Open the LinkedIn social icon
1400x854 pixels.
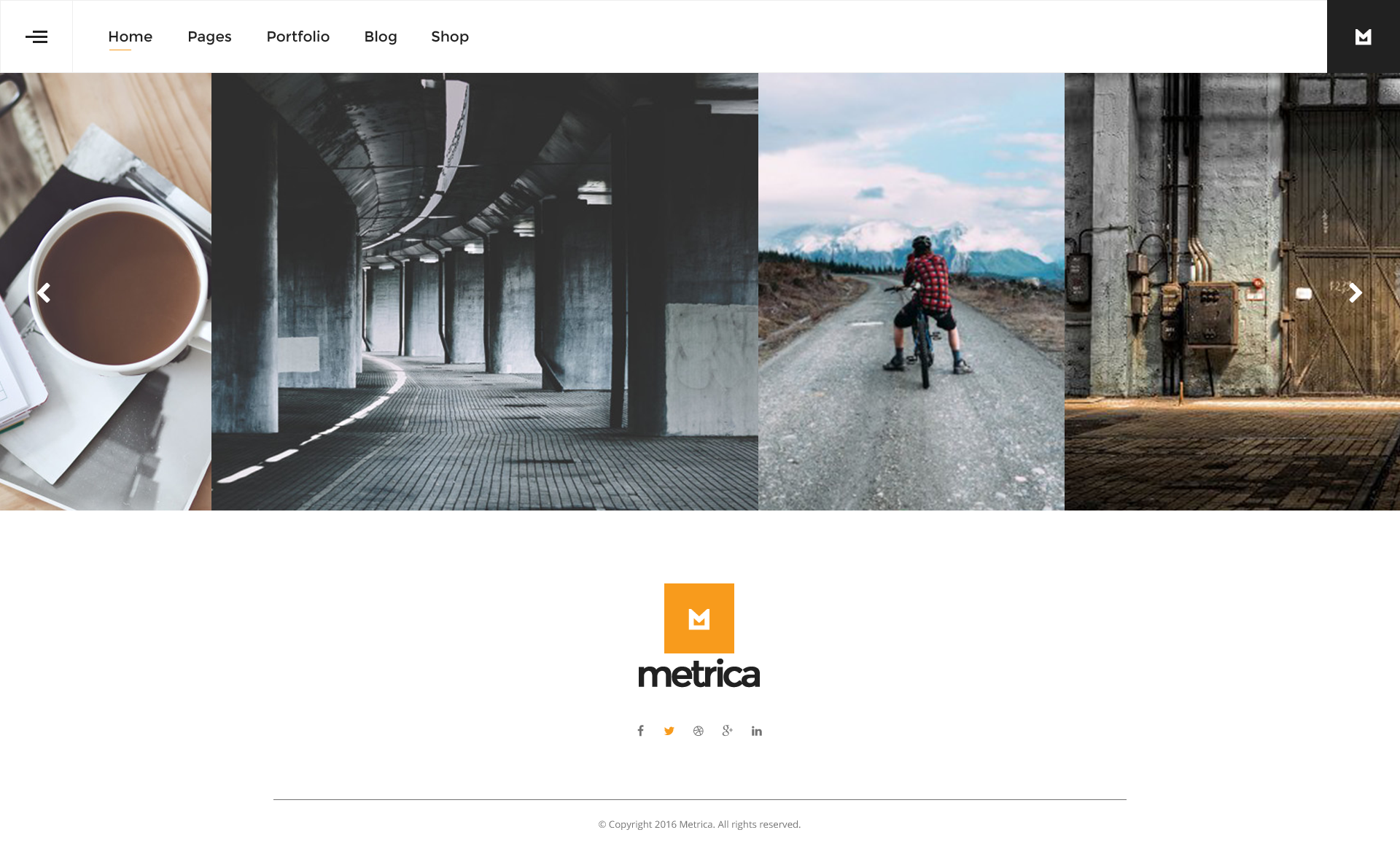click(x=757, y=731)
